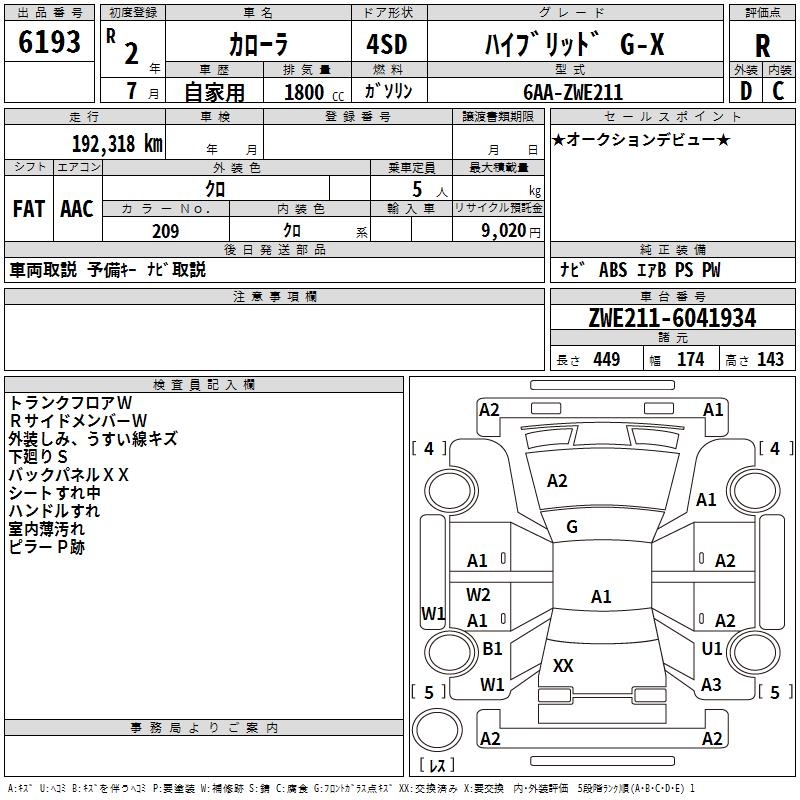This screenshot has height=800, width=800.
Task: Select sales point オークションデビュー text
Action: (641, 139)
